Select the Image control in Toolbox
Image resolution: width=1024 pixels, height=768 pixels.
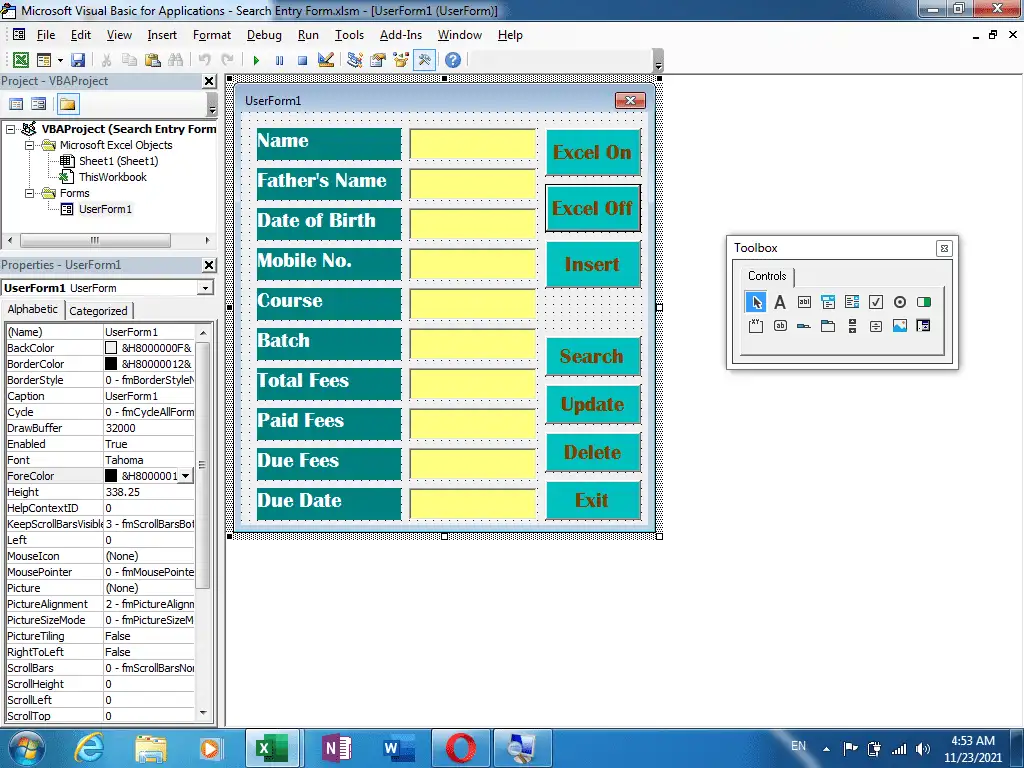point(900,326)
